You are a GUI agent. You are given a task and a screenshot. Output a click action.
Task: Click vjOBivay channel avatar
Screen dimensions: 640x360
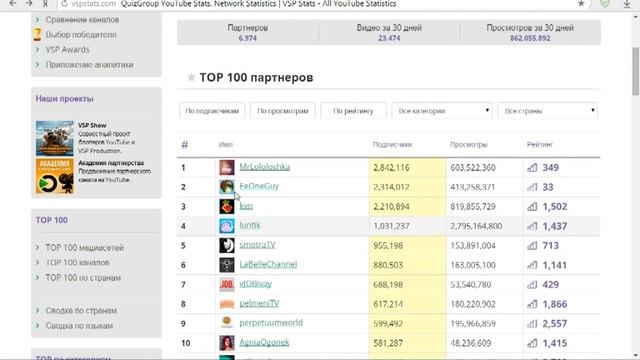pos(227,284)
